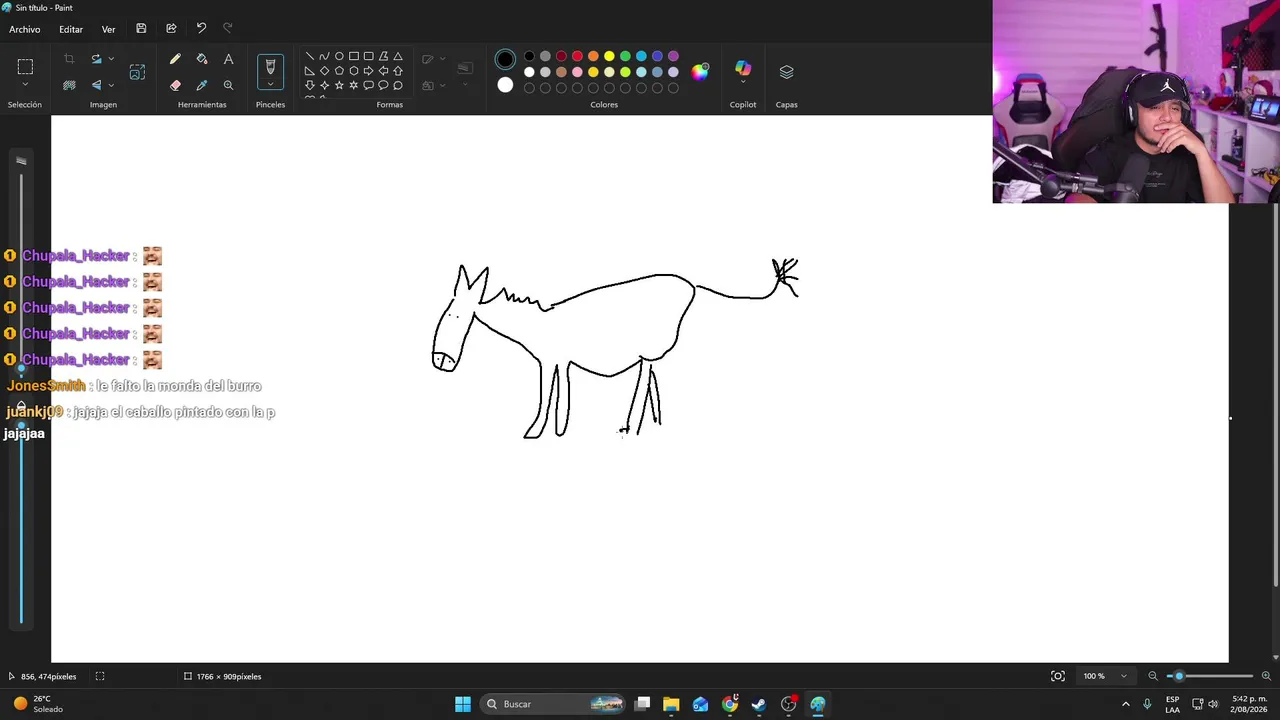The width and height of the screenshot is (1280, 720).
Task: Open Steam from the taskbar
Action: (759, 704)
